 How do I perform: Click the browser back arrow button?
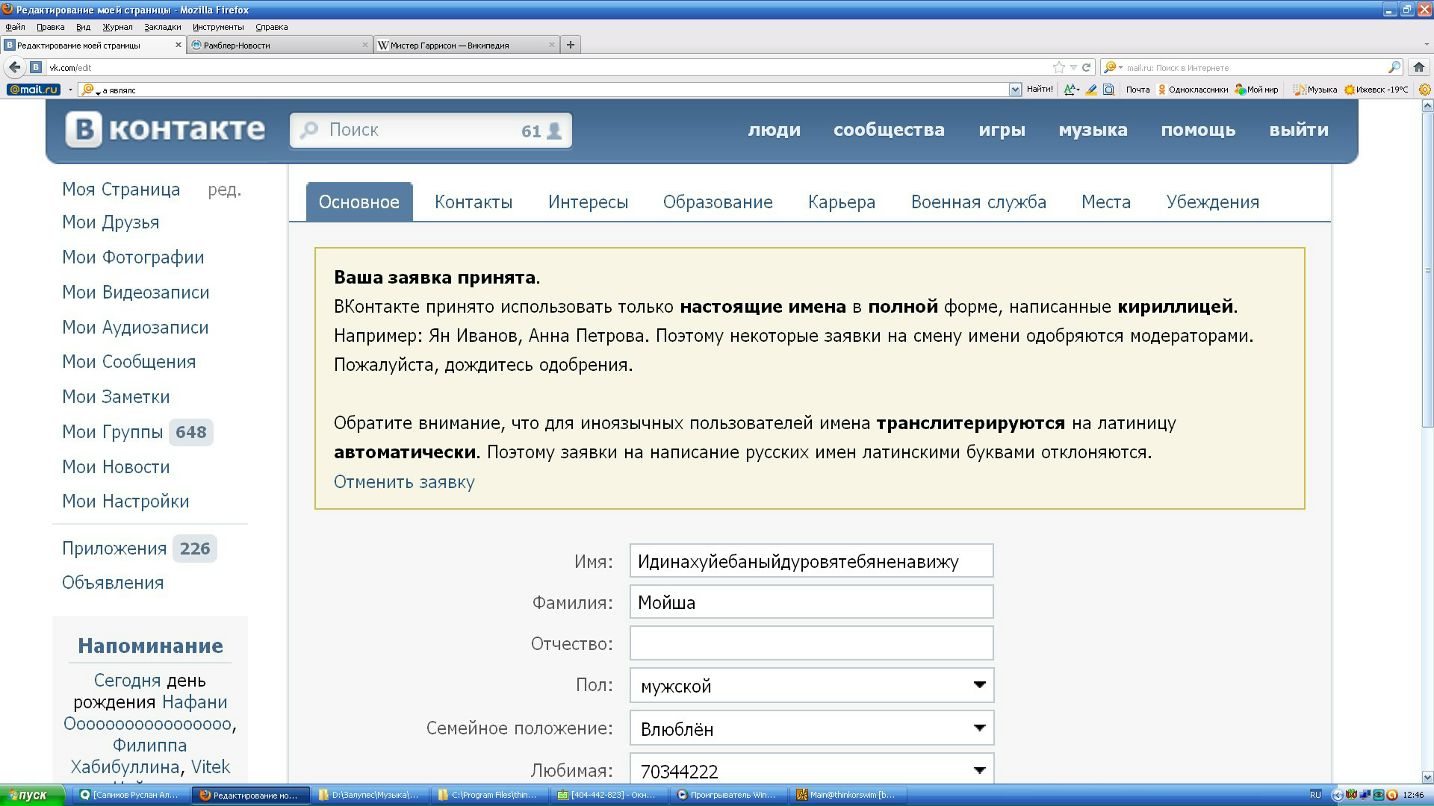[x=15, y=67]
